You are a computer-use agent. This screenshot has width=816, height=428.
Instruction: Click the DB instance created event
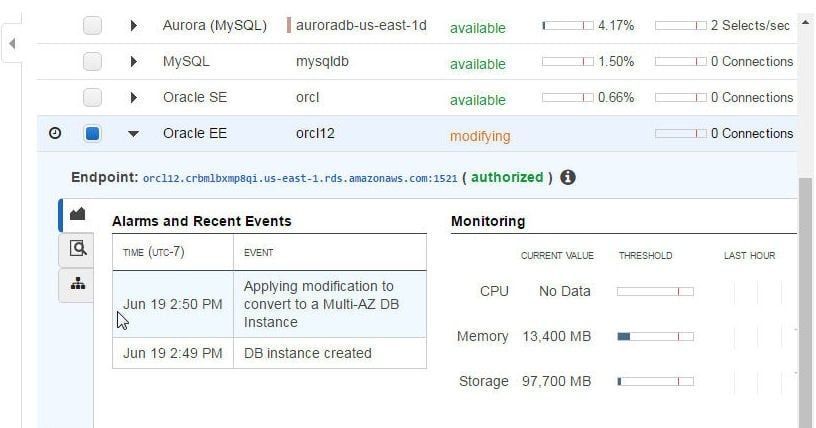(x=308, y=353)
